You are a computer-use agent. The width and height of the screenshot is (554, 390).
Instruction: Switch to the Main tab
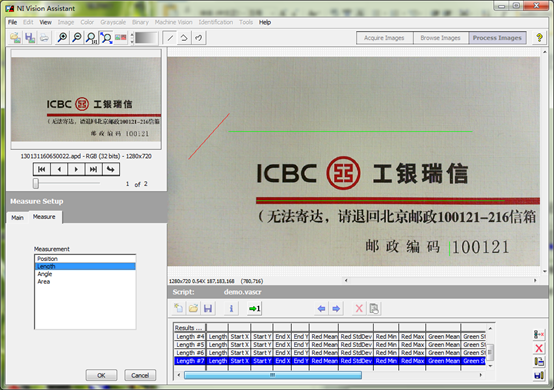[x=17, y=218]
